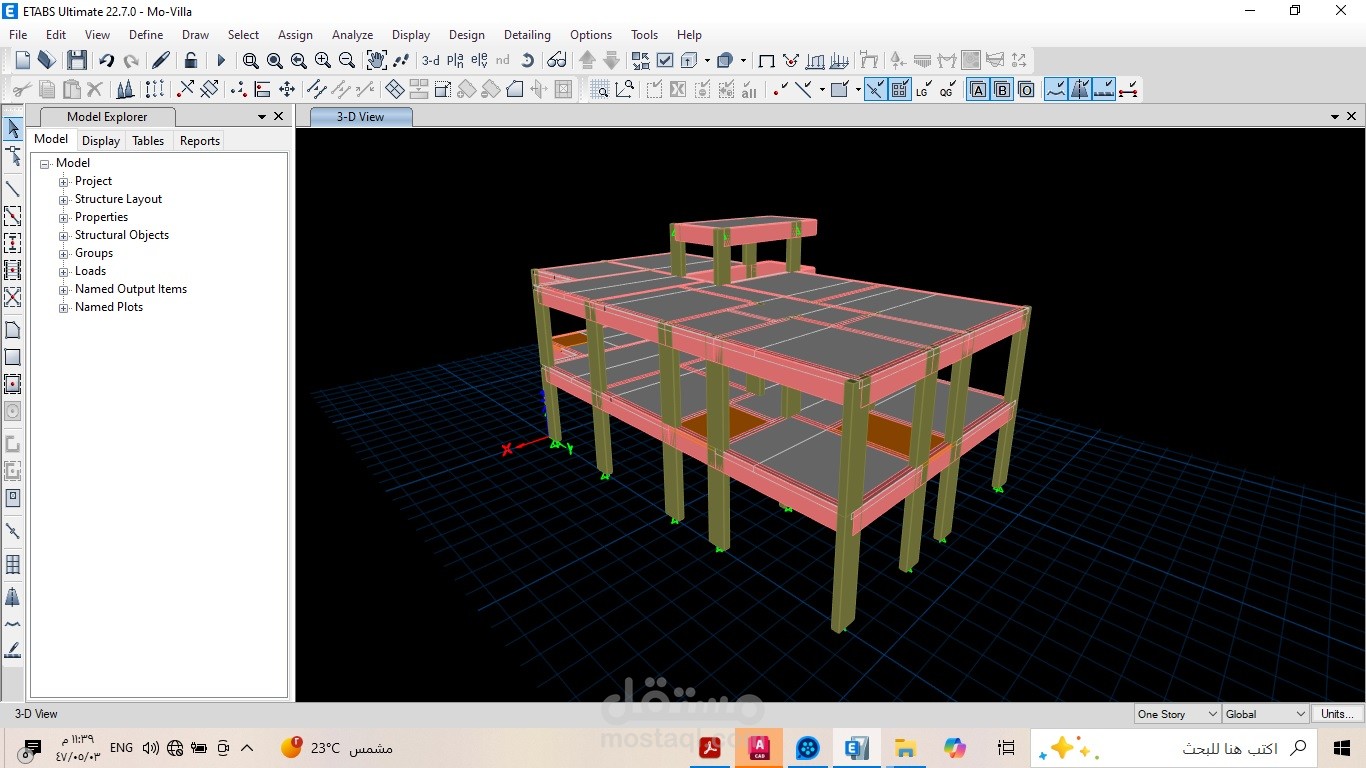Set the 3-d view button
The image size is (1366, 768).
click(x=430, y=61)
